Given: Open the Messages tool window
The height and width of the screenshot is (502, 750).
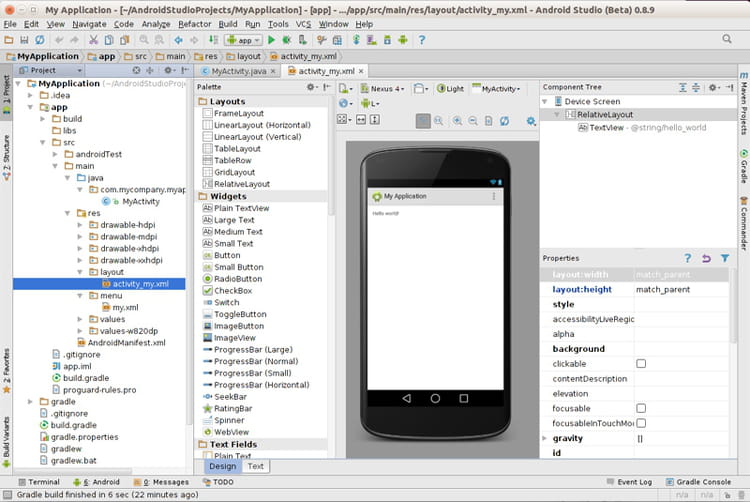Looking at the screenshot, I should tap(161, 482).
